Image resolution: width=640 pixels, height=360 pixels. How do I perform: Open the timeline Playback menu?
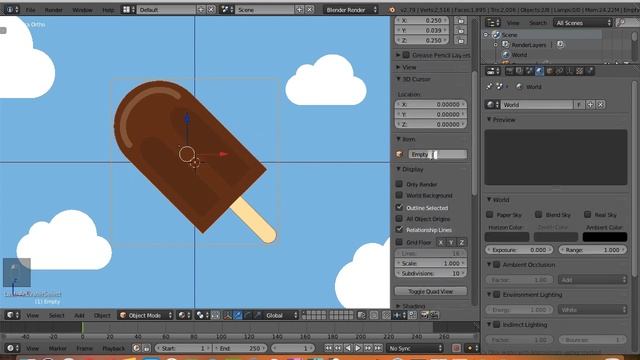click(x=113, y=348)
